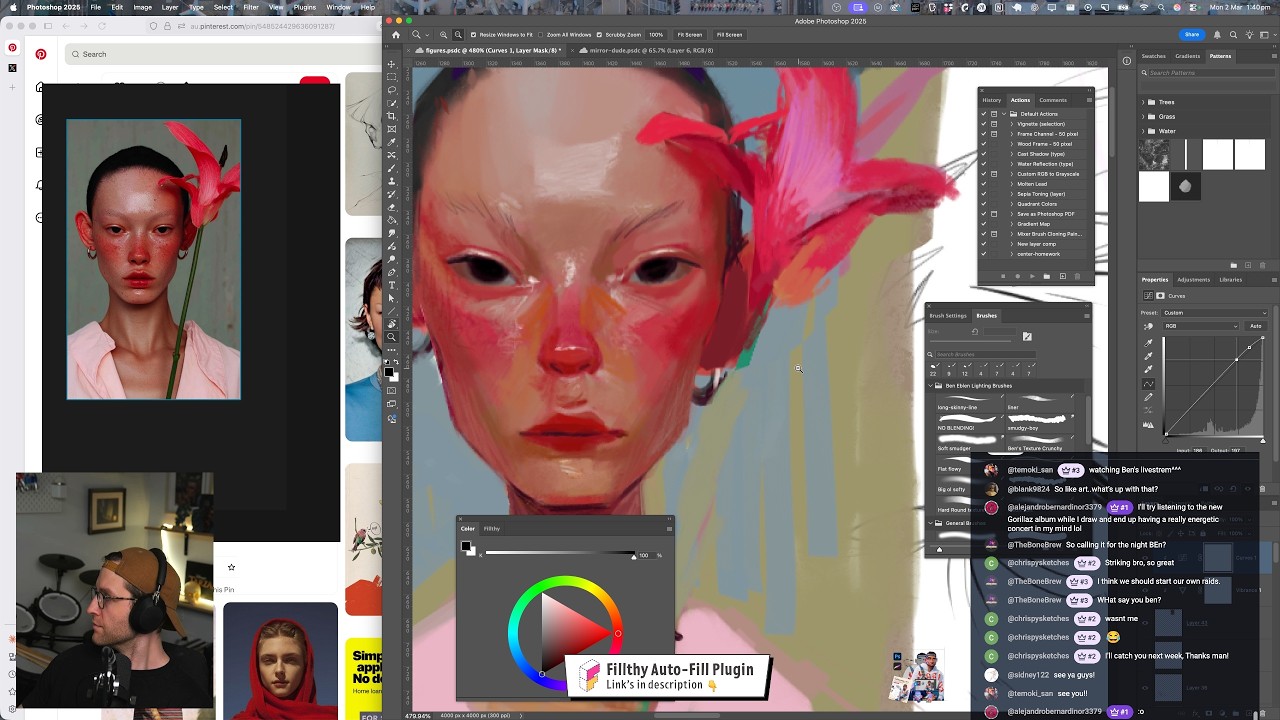
Task: Create new action with the plus icon
Action: (x=1062, y=277)
